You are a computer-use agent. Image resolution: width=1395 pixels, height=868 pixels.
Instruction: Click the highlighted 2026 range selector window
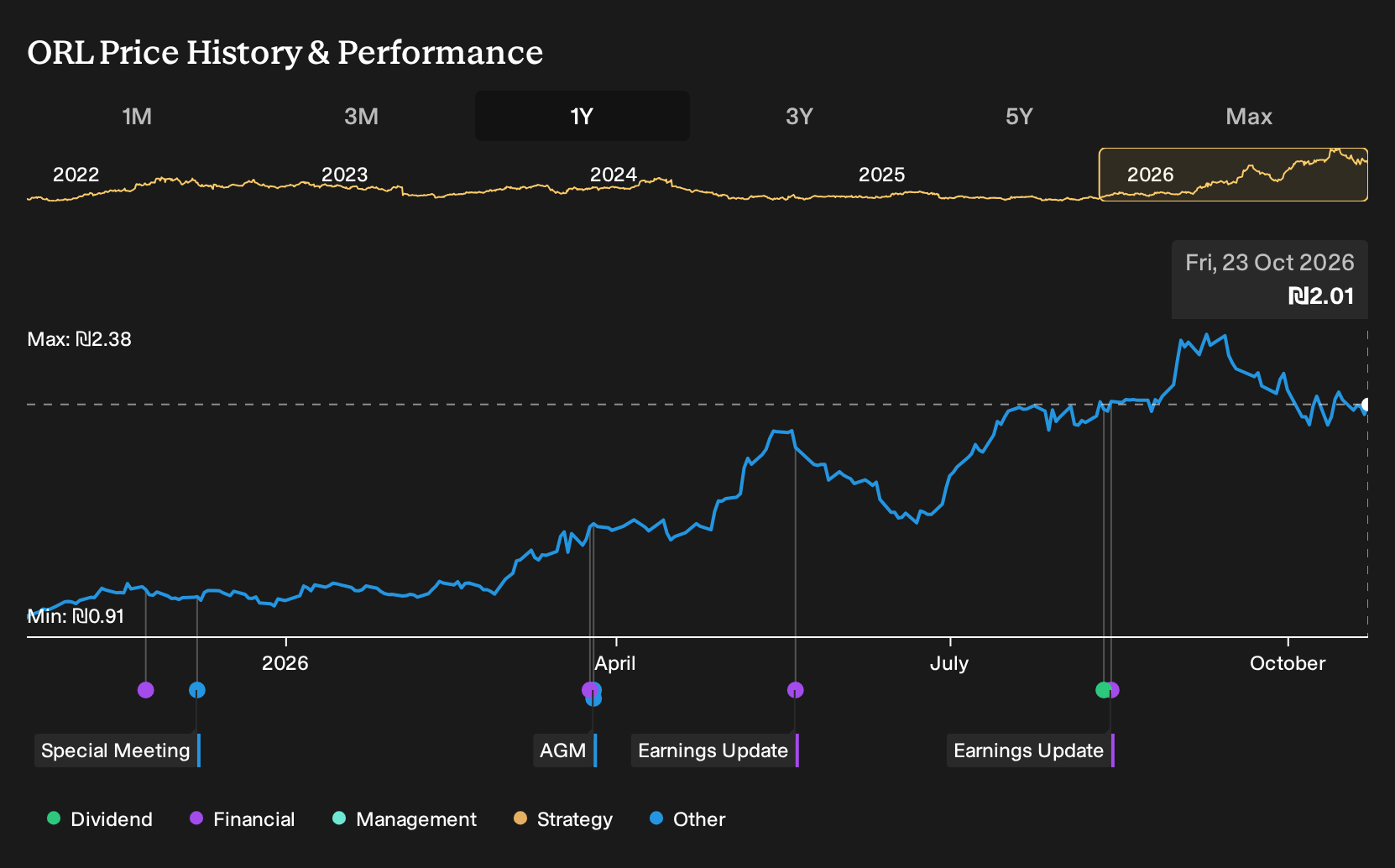(1233, 175)
